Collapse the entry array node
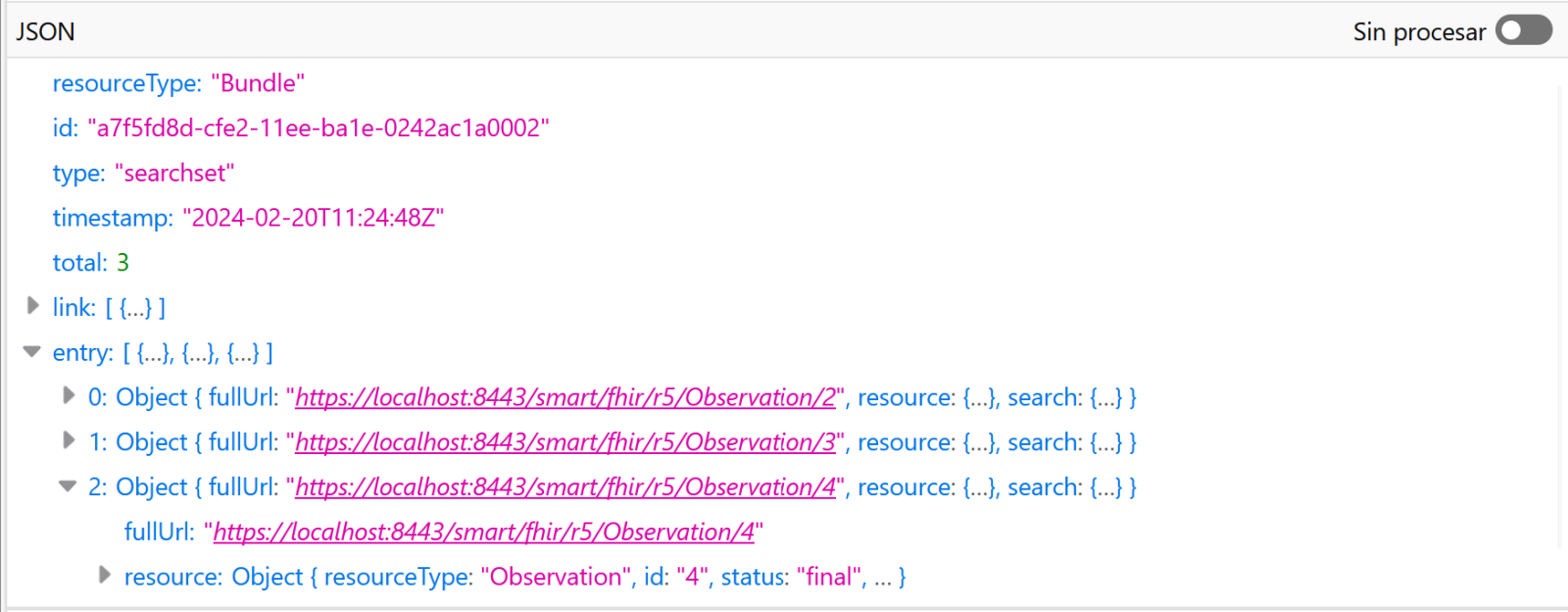This screenshot has width=1568, height=612. click(x=32, y=351)
